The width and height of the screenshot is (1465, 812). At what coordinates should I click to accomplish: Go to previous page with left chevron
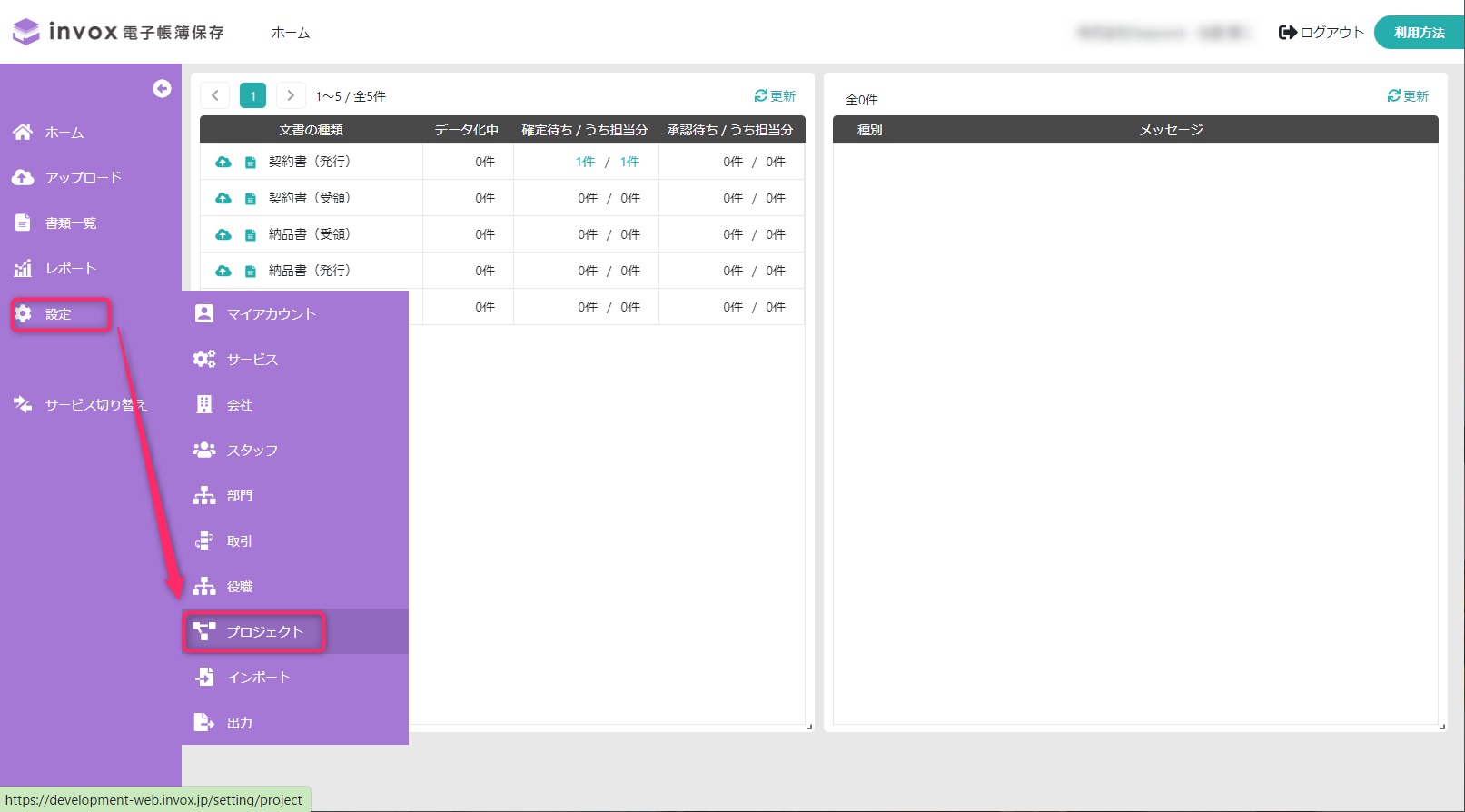[x=215, y=95]
